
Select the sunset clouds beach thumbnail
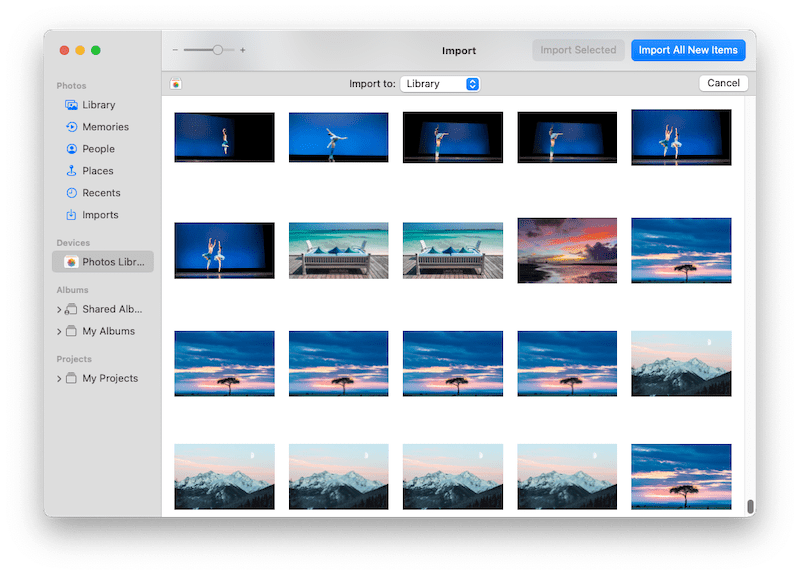point(567,249)
